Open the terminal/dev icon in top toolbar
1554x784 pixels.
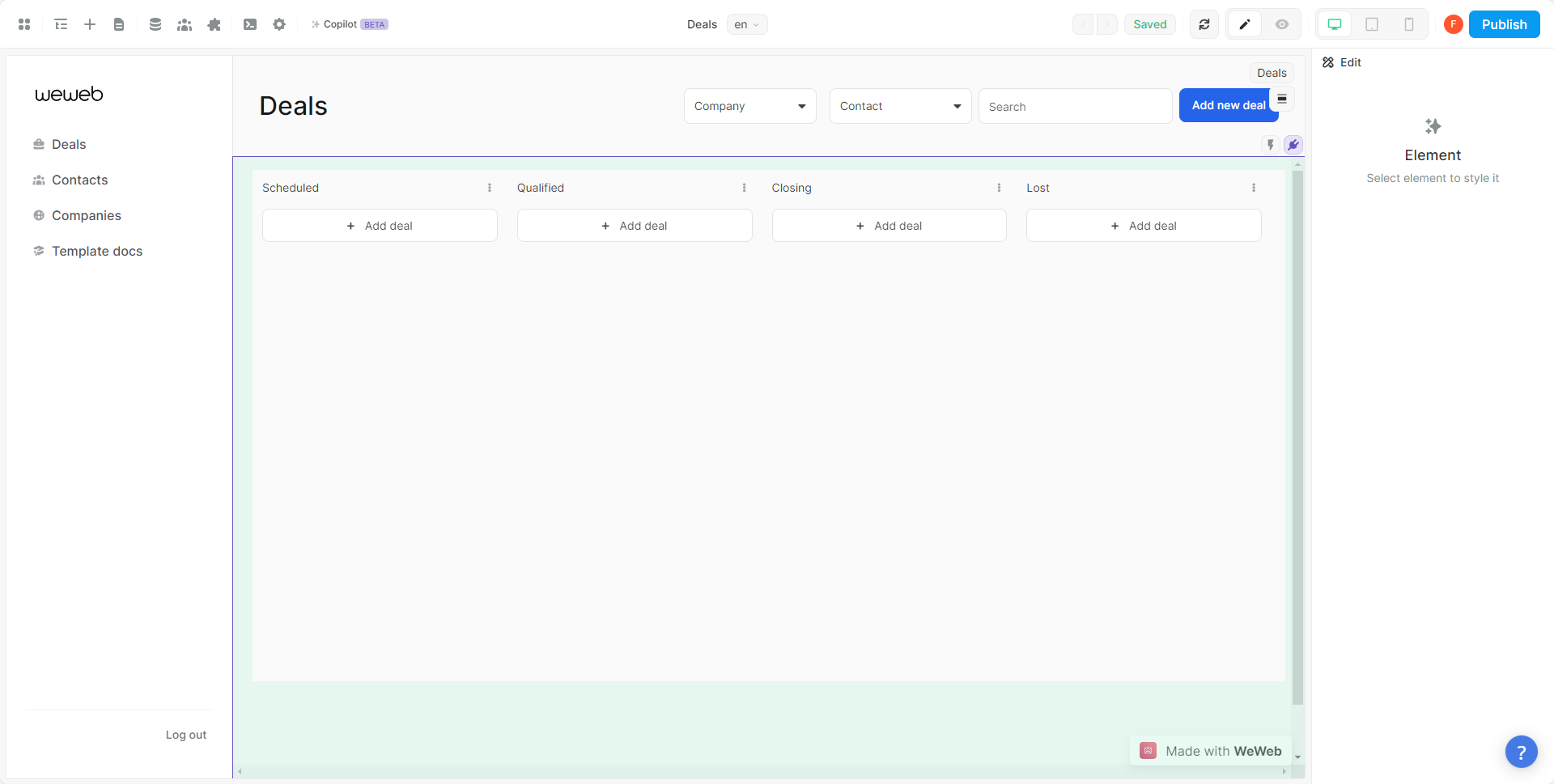pyautogui.click(x=250, y=24)
